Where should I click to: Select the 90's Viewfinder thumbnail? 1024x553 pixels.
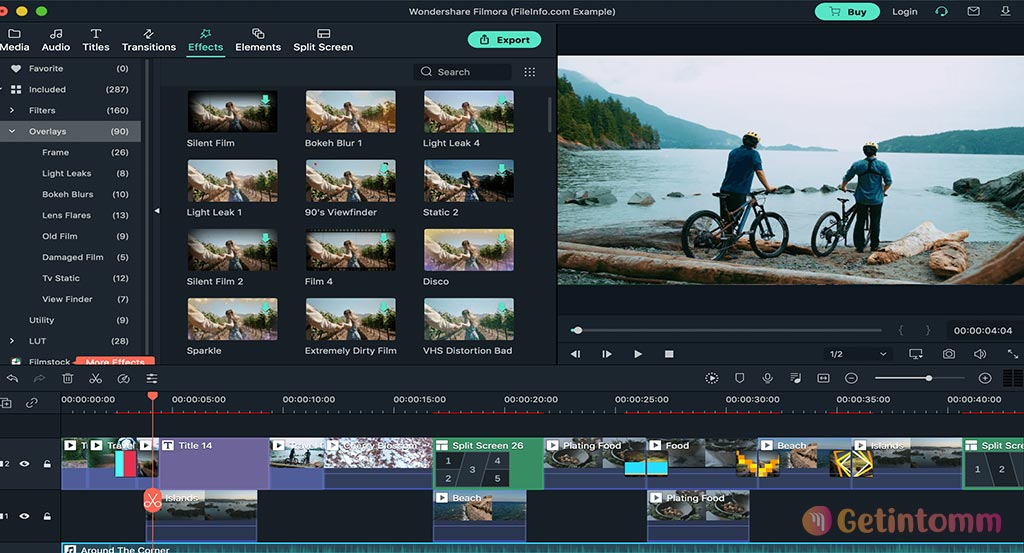point(351,180)
